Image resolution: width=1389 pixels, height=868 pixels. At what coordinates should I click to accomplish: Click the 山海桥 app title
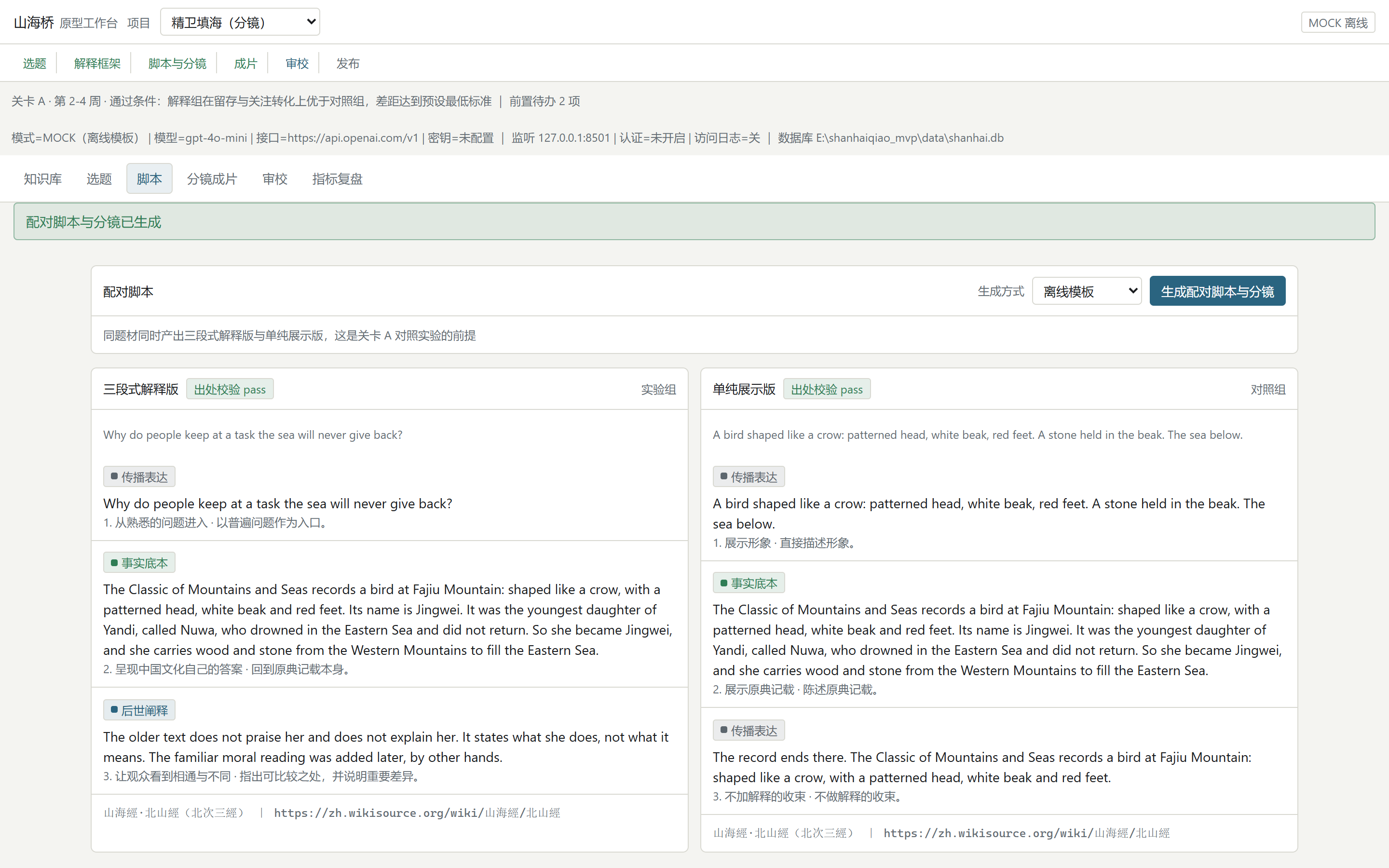[33, 22]
